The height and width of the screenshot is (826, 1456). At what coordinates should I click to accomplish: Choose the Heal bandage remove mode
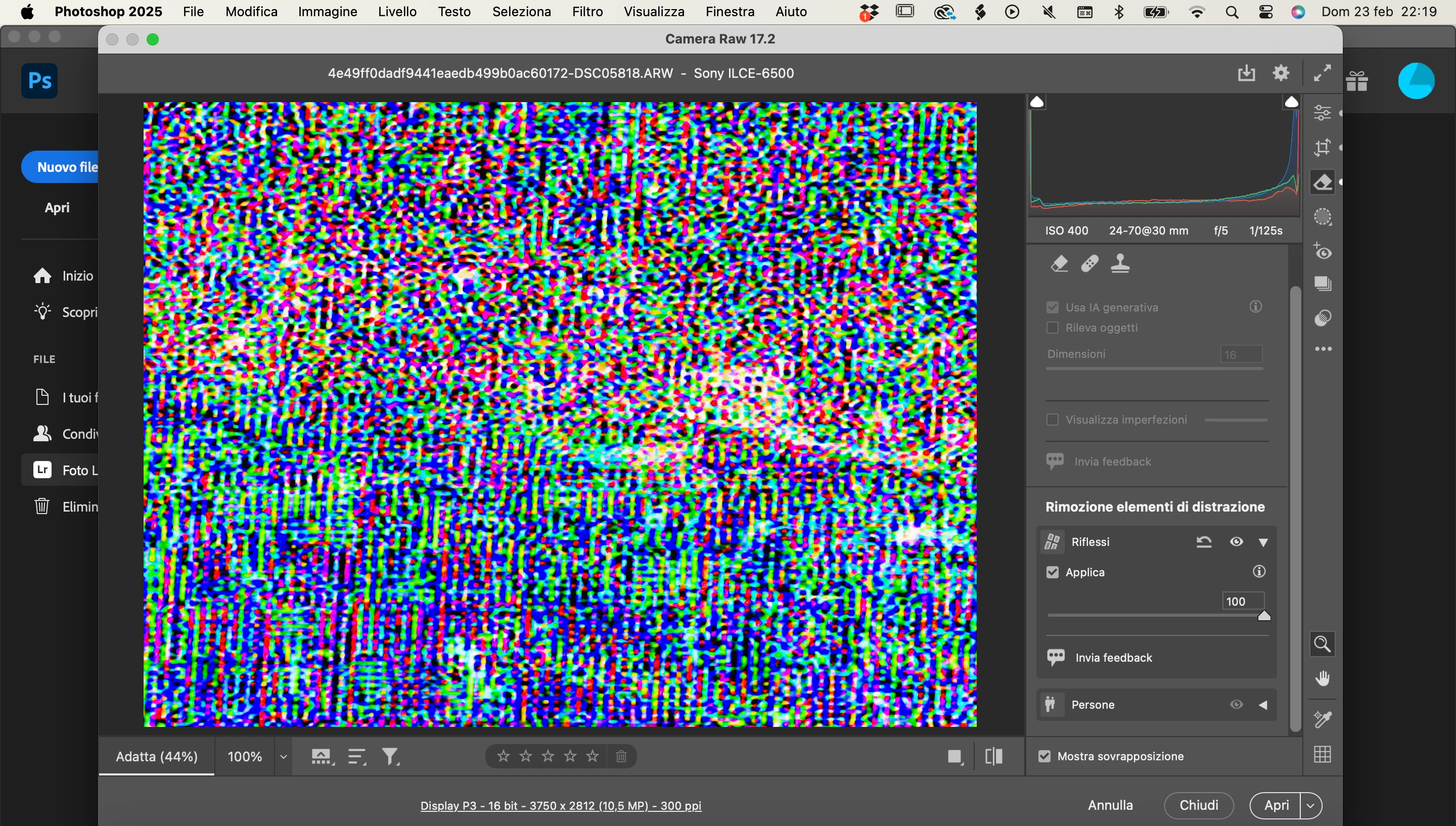(x=1089, y=264)
